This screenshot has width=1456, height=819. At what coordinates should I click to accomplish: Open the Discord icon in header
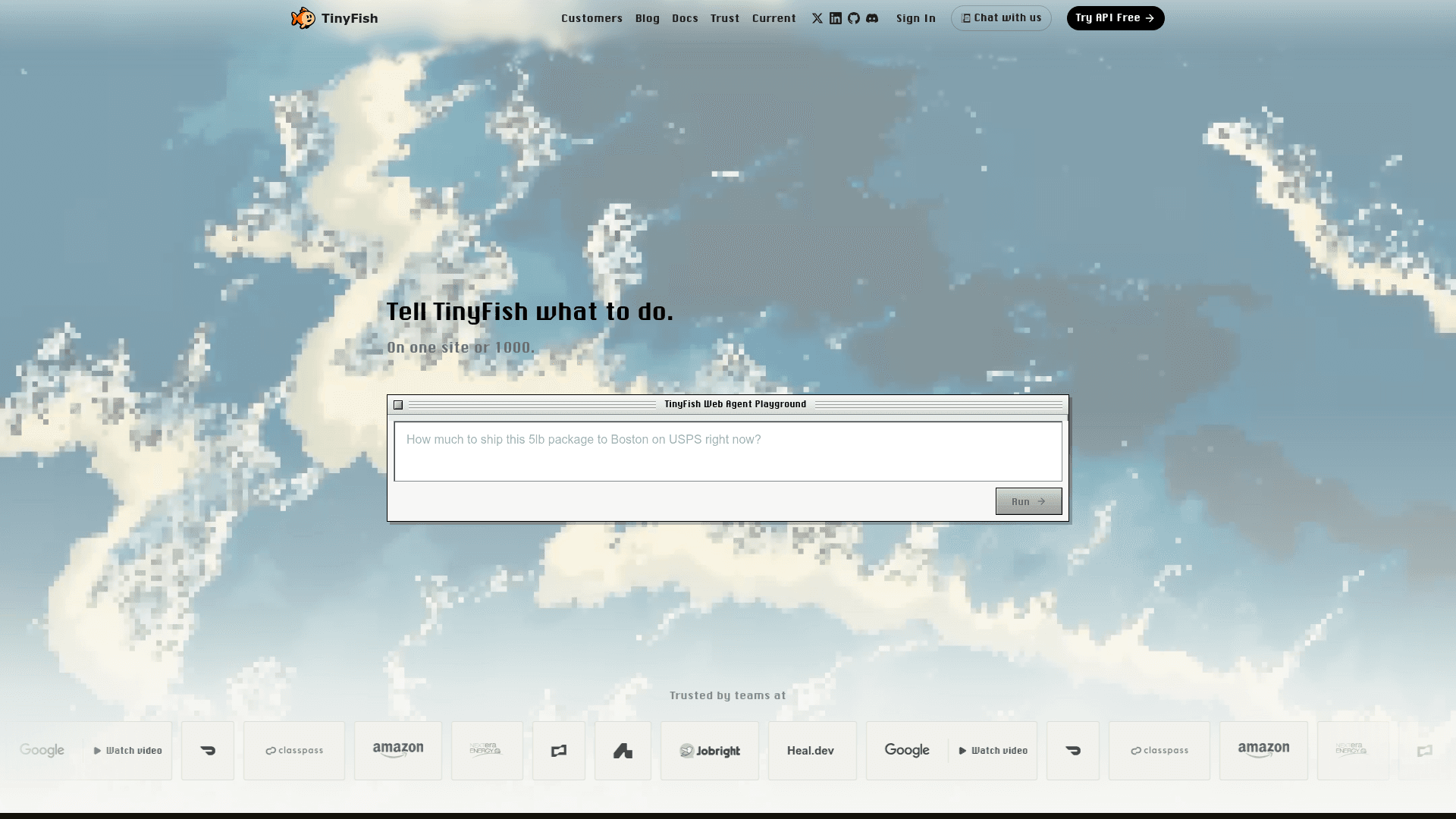click(x=872, y=18)
